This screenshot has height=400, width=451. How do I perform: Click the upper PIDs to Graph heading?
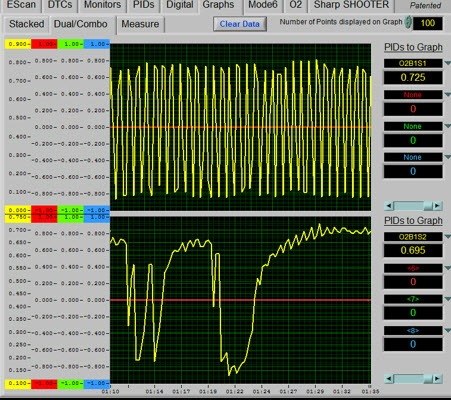413,47
